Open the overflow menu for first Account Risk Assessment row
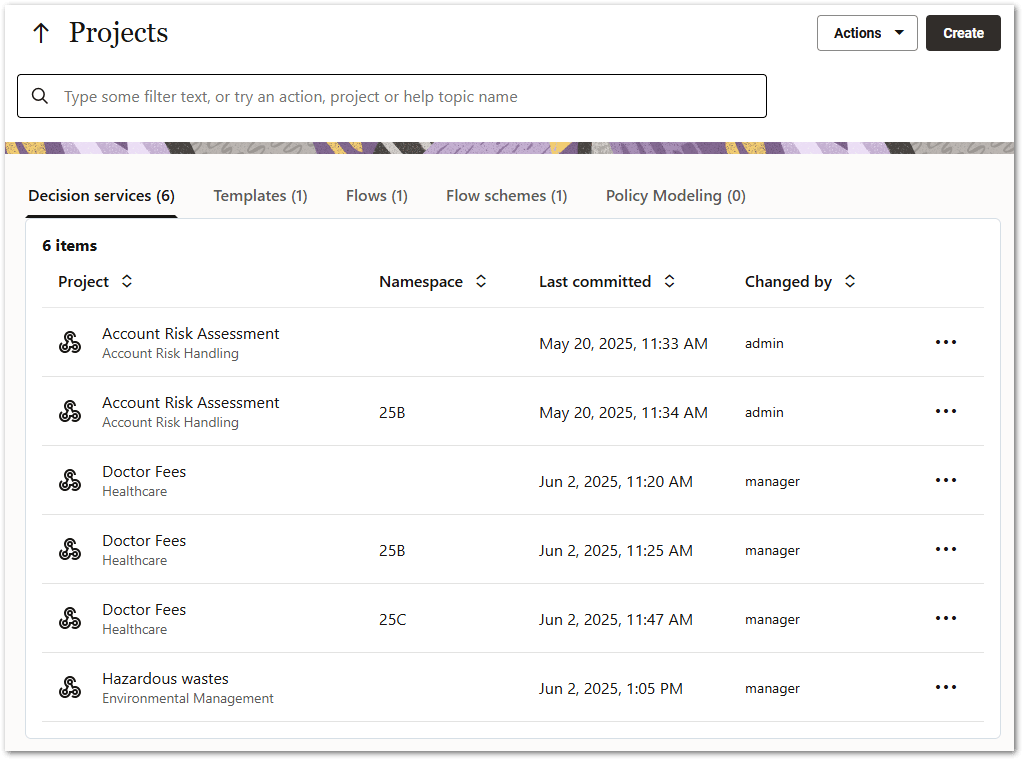This screenshot has width=1023, height=760. coord(945,341)
